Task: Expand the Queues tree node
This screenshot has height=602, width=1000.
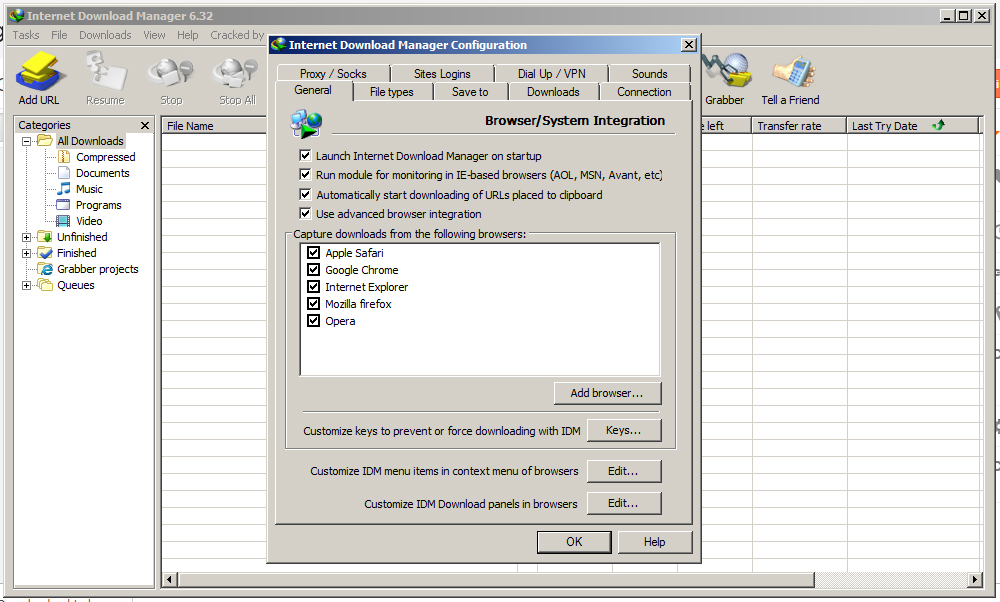Action: click(26, 285)
